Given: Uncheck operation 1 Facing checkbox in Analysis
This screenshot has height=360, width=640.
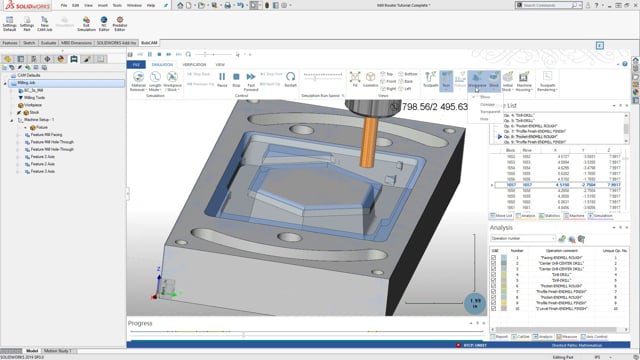Looking at the screenshot, I should (494, 258).
